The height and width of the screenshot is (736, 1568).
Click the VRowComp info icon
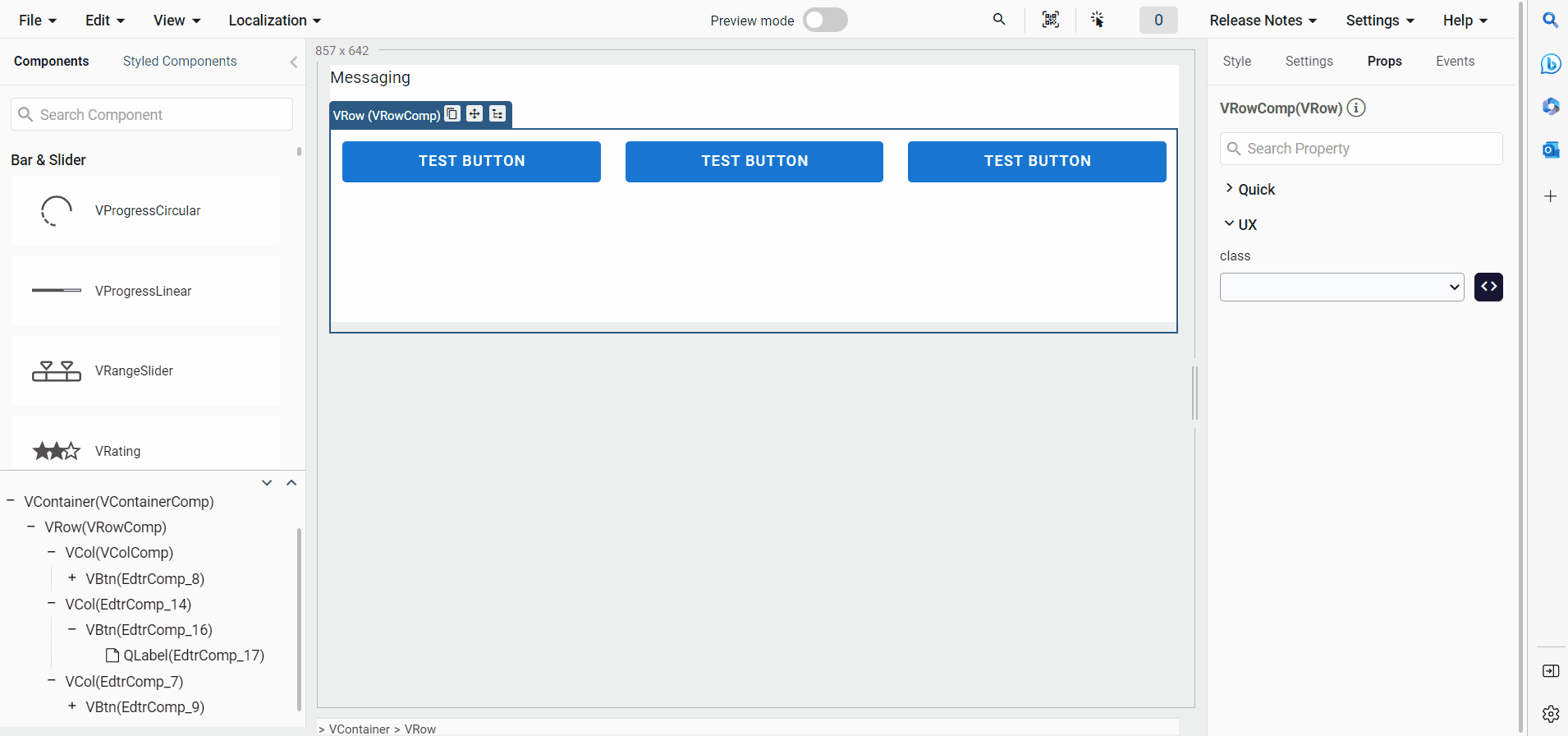[1356, 108]
